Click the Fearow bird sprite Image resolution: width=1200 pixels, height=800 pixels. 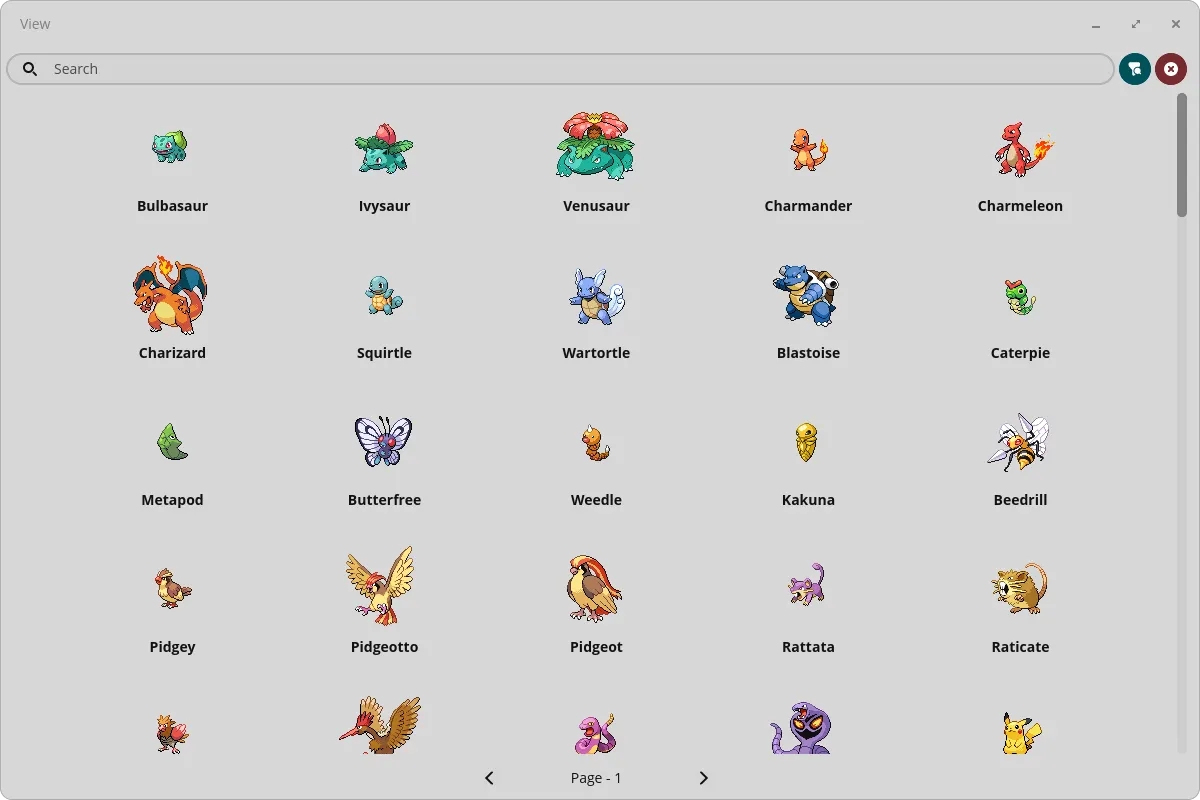[380, 725]
